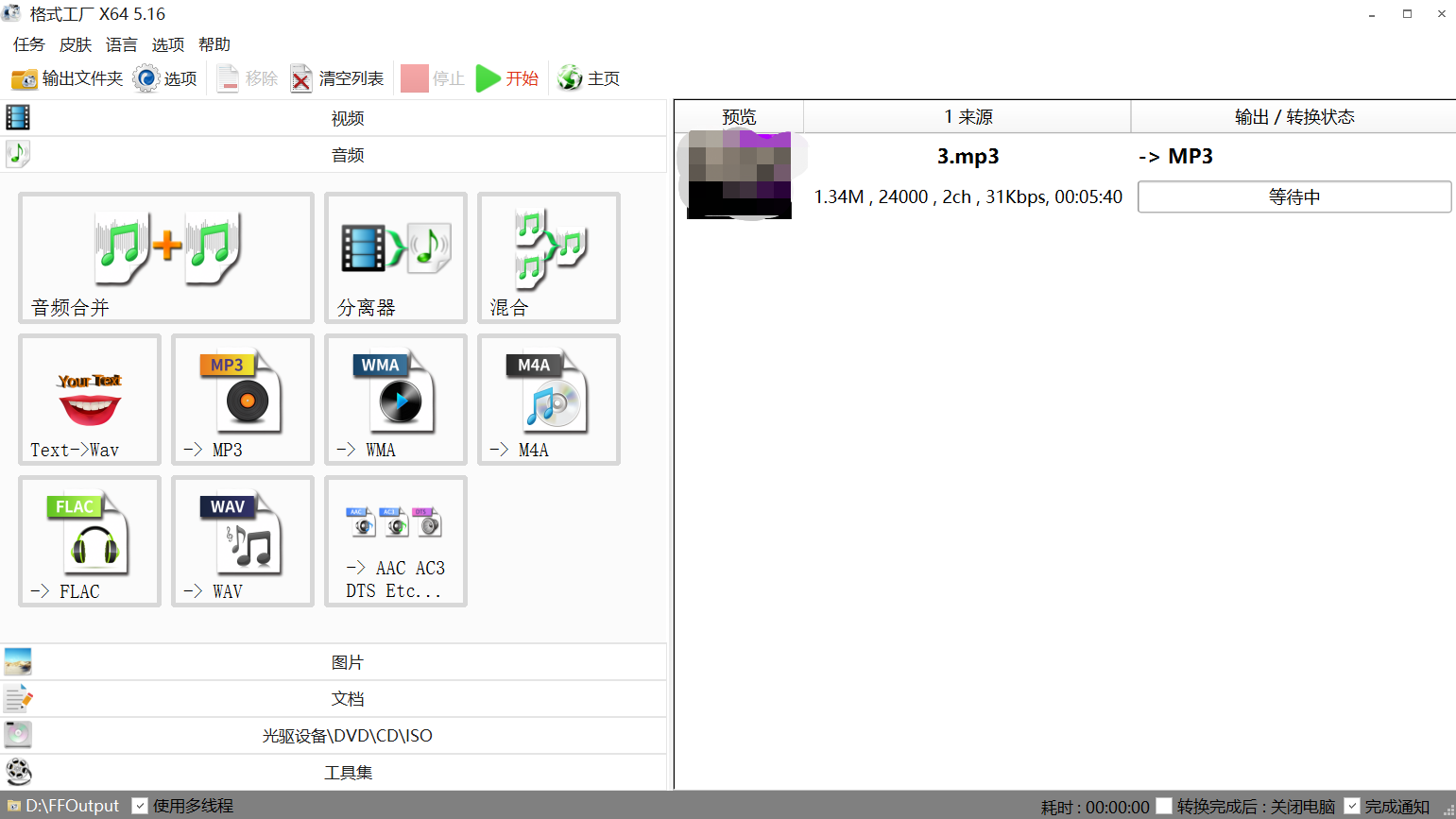Open the D:\FFOutput folder path
This screenshot has height=819, width=1456.
pyautogui.click(x=73, y=806)
